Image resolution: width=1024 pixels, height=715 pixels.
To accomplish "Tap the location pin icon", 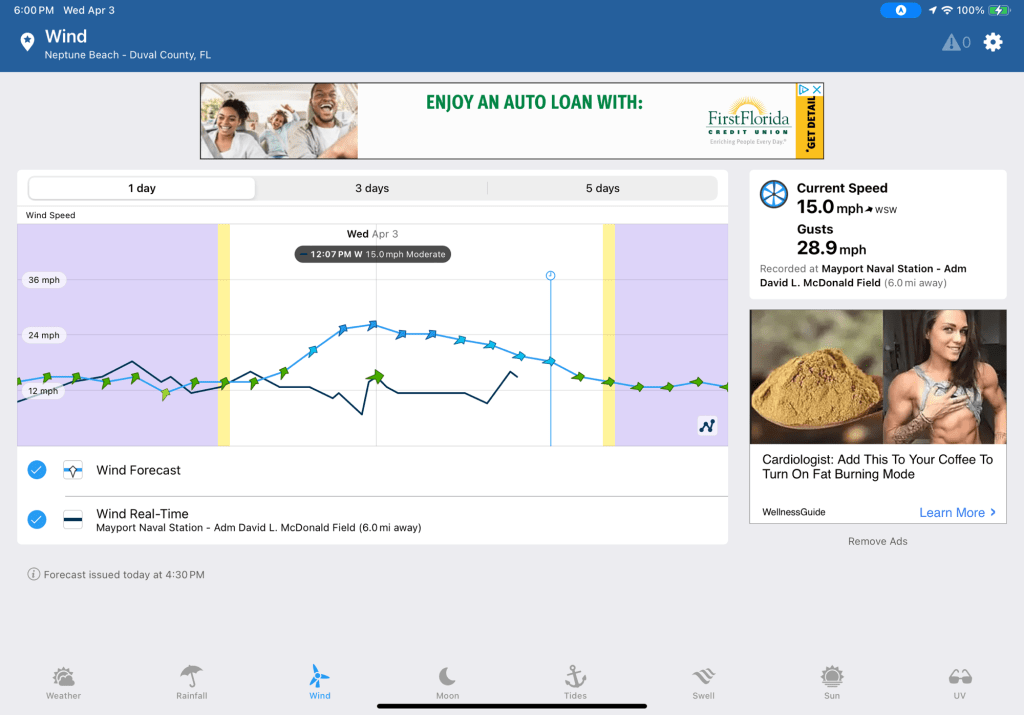I will click(27, 42).
